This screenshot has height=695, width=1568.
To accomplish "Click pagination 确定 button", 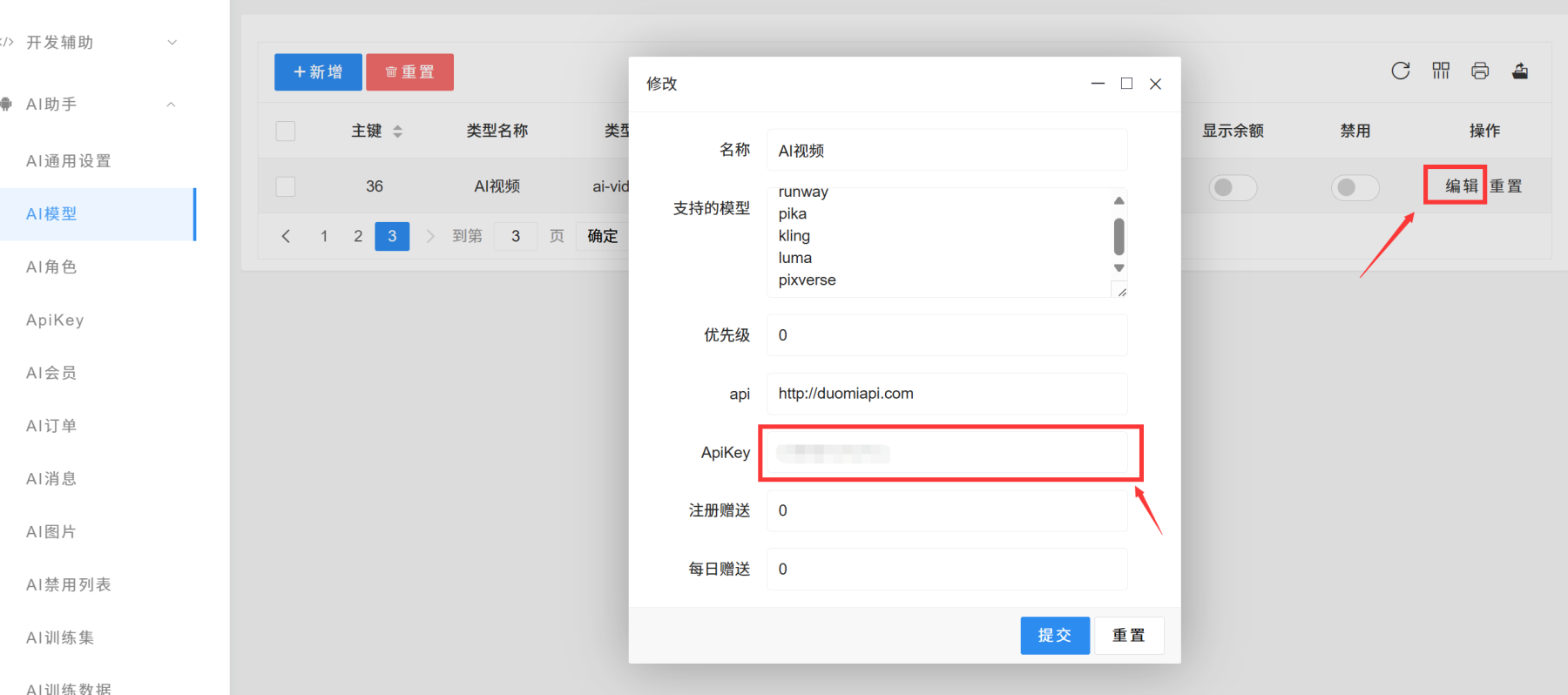I will point(603,236).
